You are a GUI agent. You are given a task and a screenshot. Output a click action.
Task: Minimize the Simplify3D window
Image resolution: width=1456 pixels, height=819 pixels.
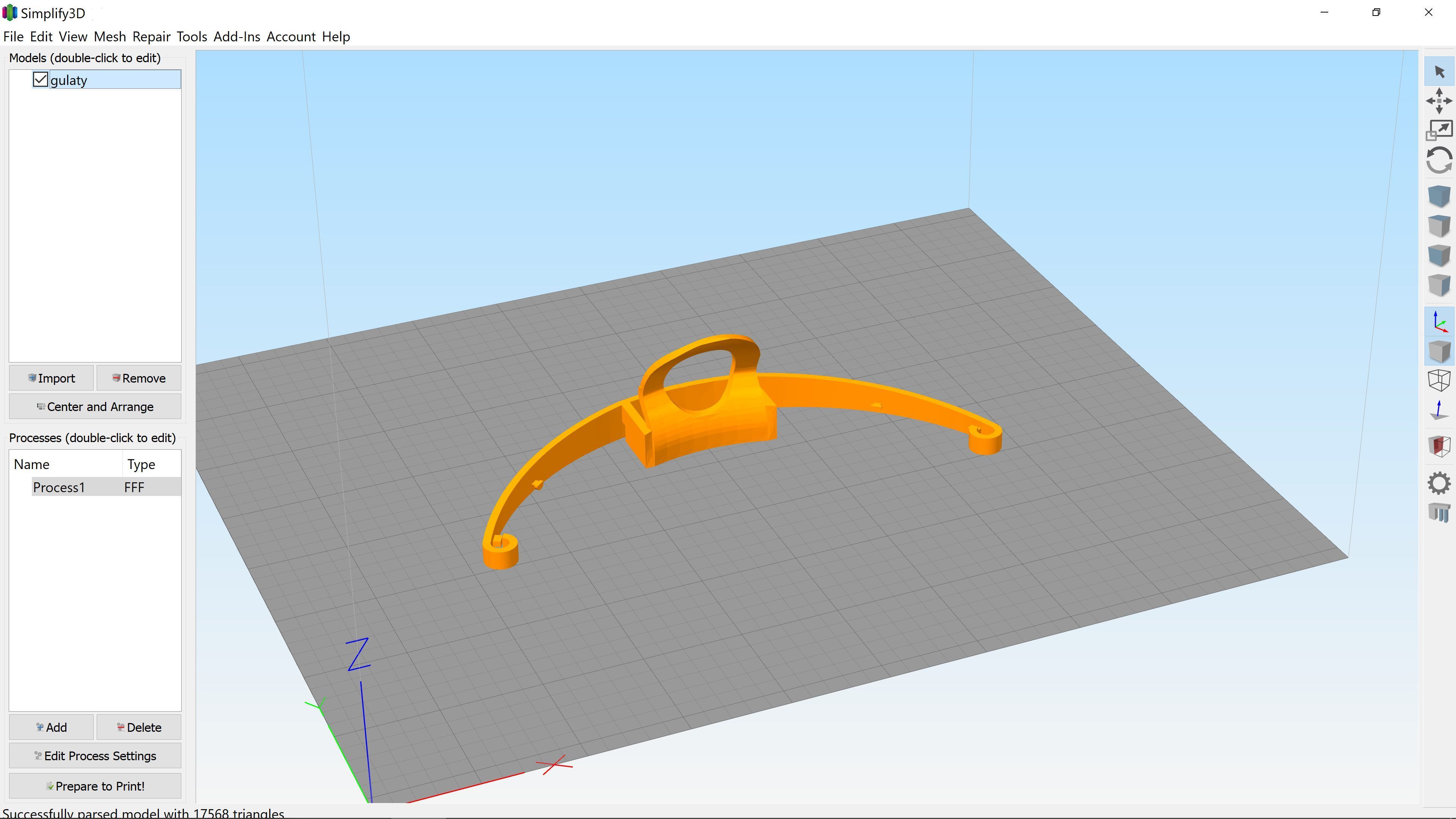tap(1324, 13)
